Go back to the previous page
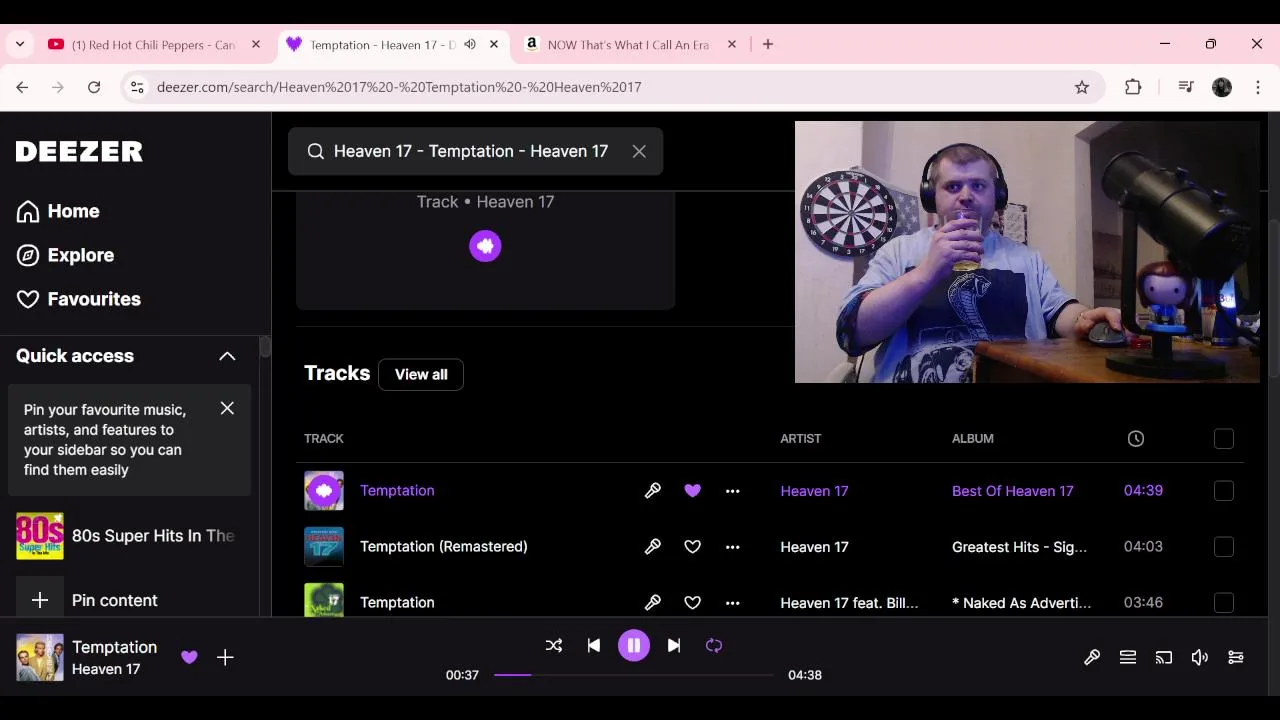 click(22, 87)
